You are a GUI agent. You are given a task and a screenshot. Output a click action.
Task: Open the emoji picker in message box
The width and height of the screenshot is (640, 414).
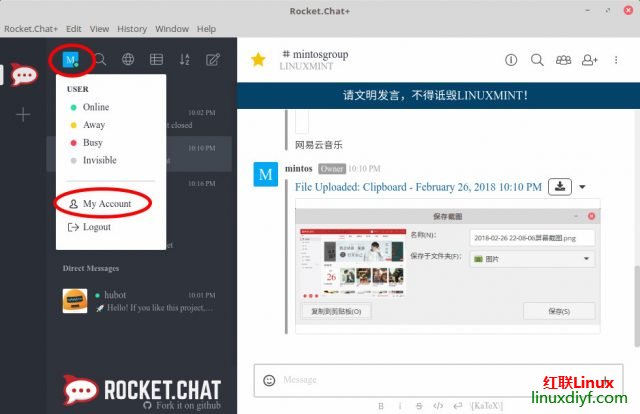pos(269,380)
